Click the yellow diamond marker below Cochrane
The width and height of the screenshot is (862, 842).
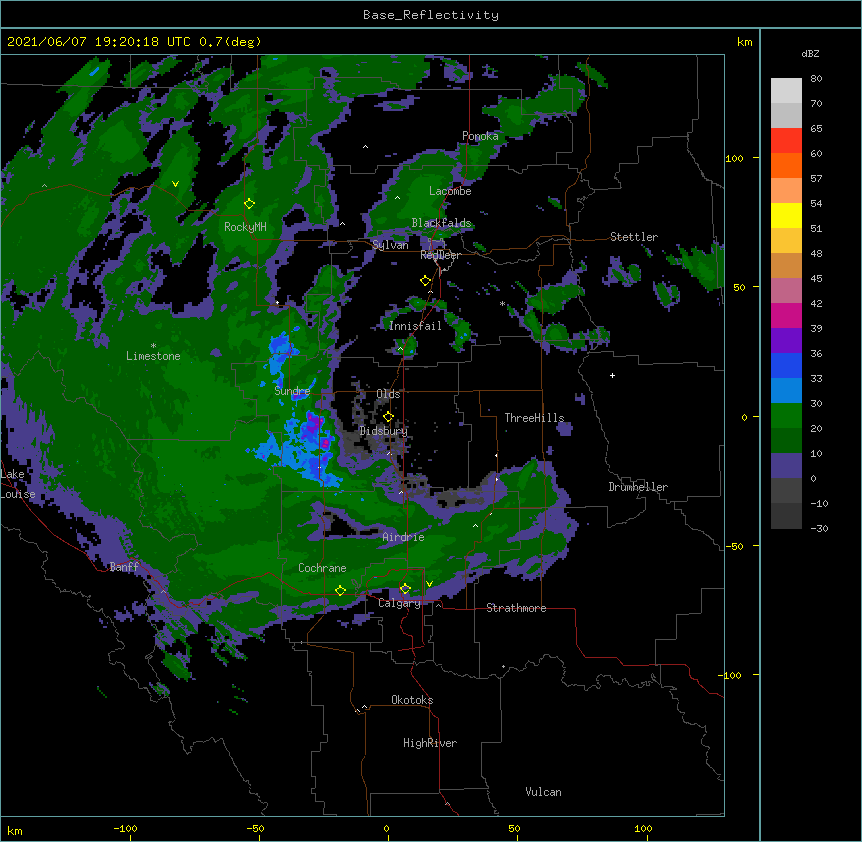(x=340, y=591)
